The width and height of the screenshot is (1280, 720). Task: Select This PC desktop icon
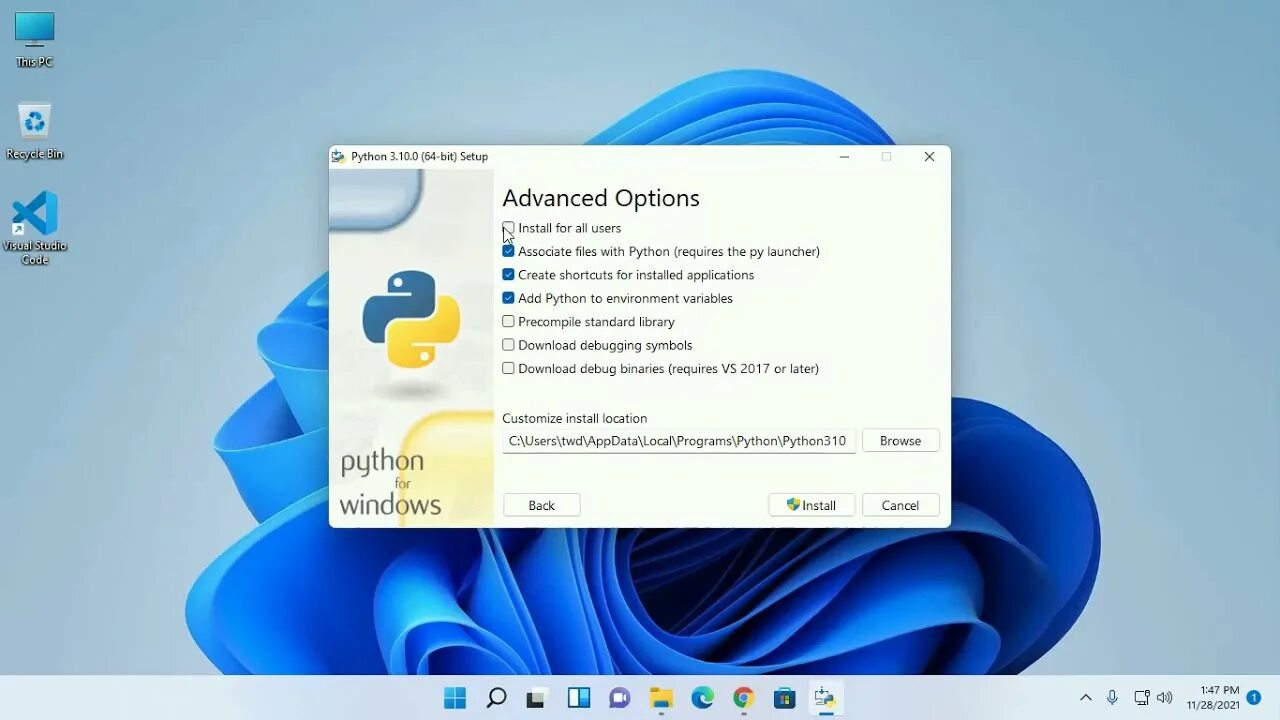[x=34, y=40]
